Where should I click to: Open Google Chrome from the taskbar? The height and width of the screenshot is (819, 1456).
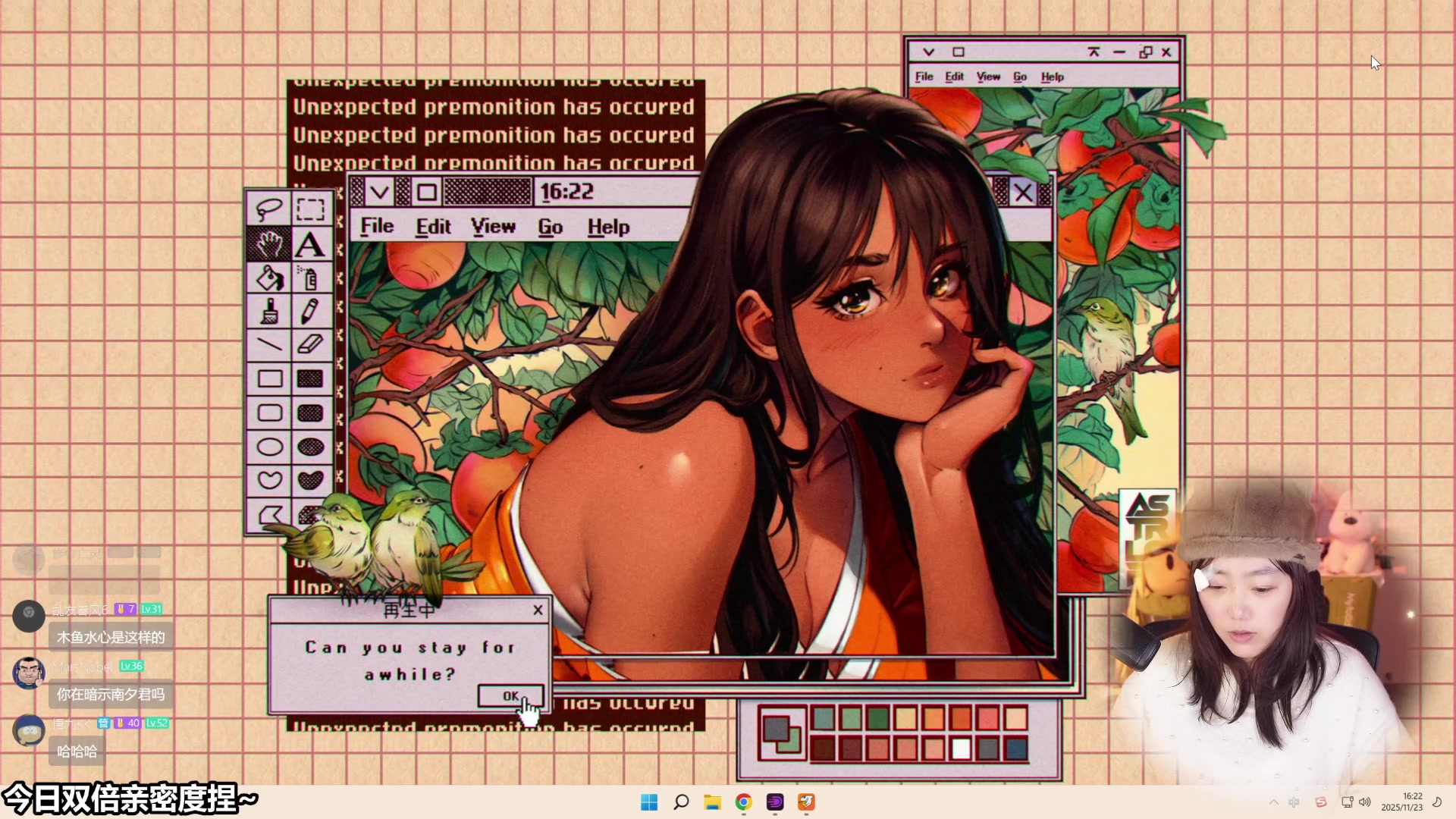click(x=743, y=802)
